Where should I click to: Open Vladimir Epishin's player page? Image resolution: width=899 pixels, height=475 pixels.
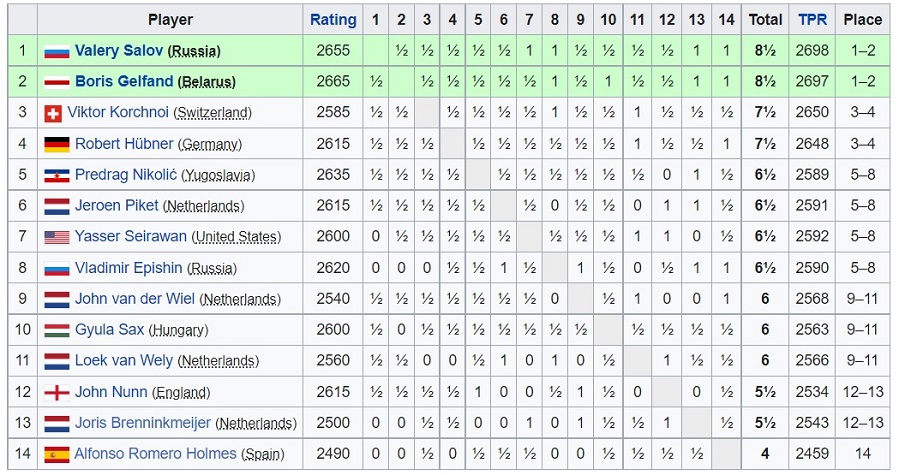tap(128, 268)
